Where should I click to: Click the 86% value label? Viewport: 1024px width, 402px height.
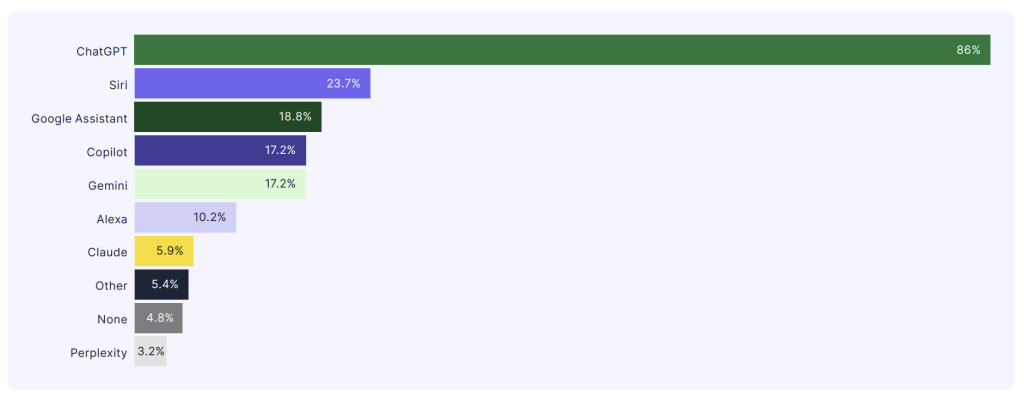click(968, 50)
